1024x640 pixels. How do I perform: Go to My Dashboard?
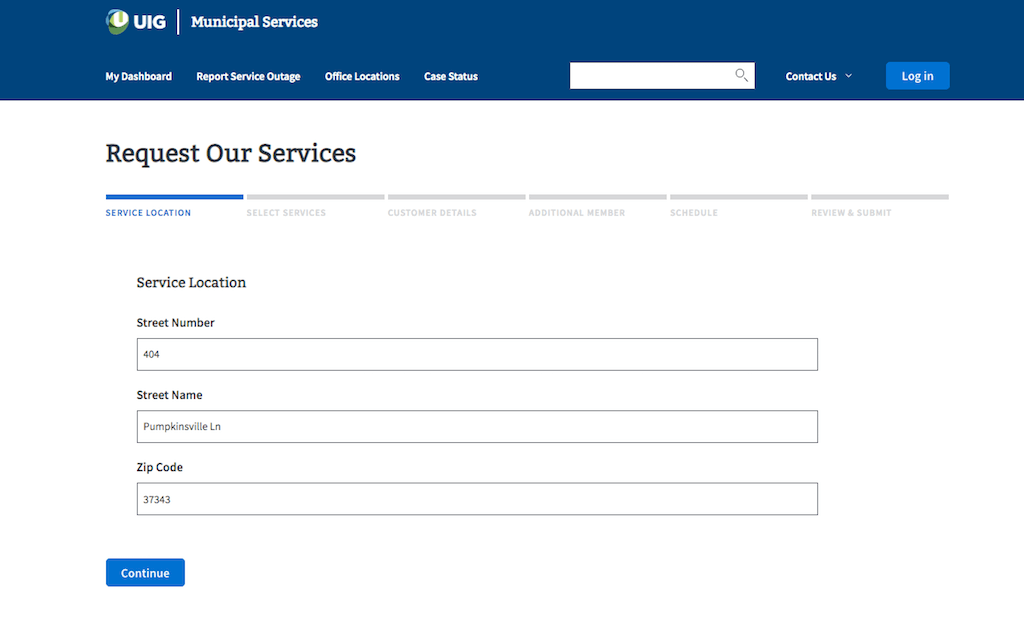pos(138,76)
